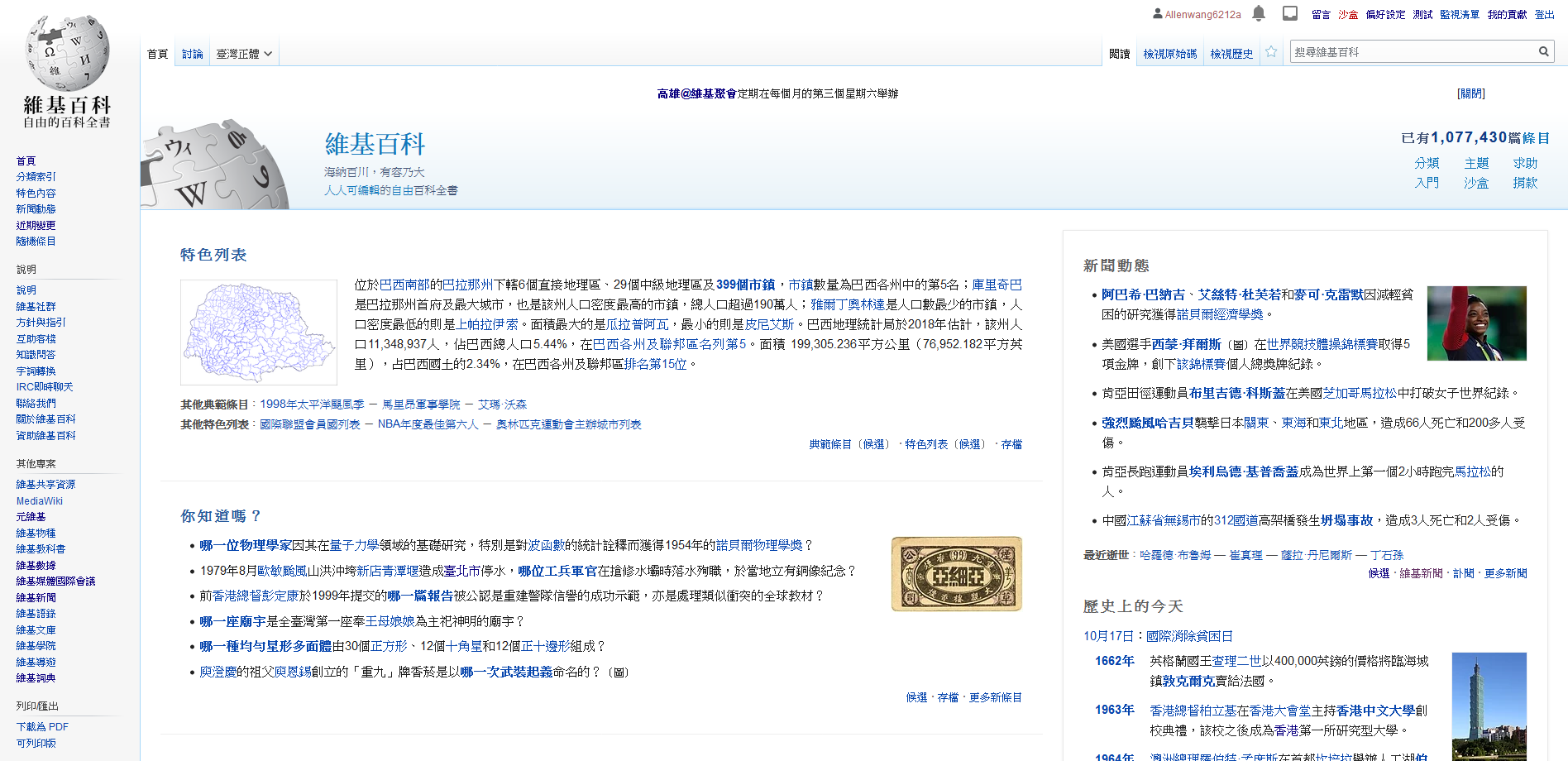Click the 亞細亞 label image thumbnail
Viewport: 1568px width, 761px height.
957,574
